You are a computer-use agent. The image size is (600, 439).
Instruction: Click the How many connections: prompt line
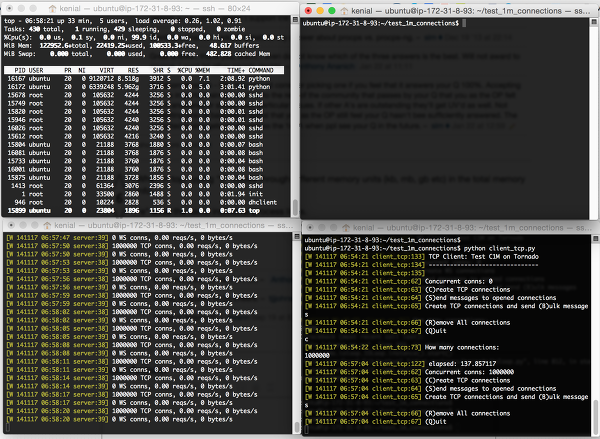click(x=402, y=348)
